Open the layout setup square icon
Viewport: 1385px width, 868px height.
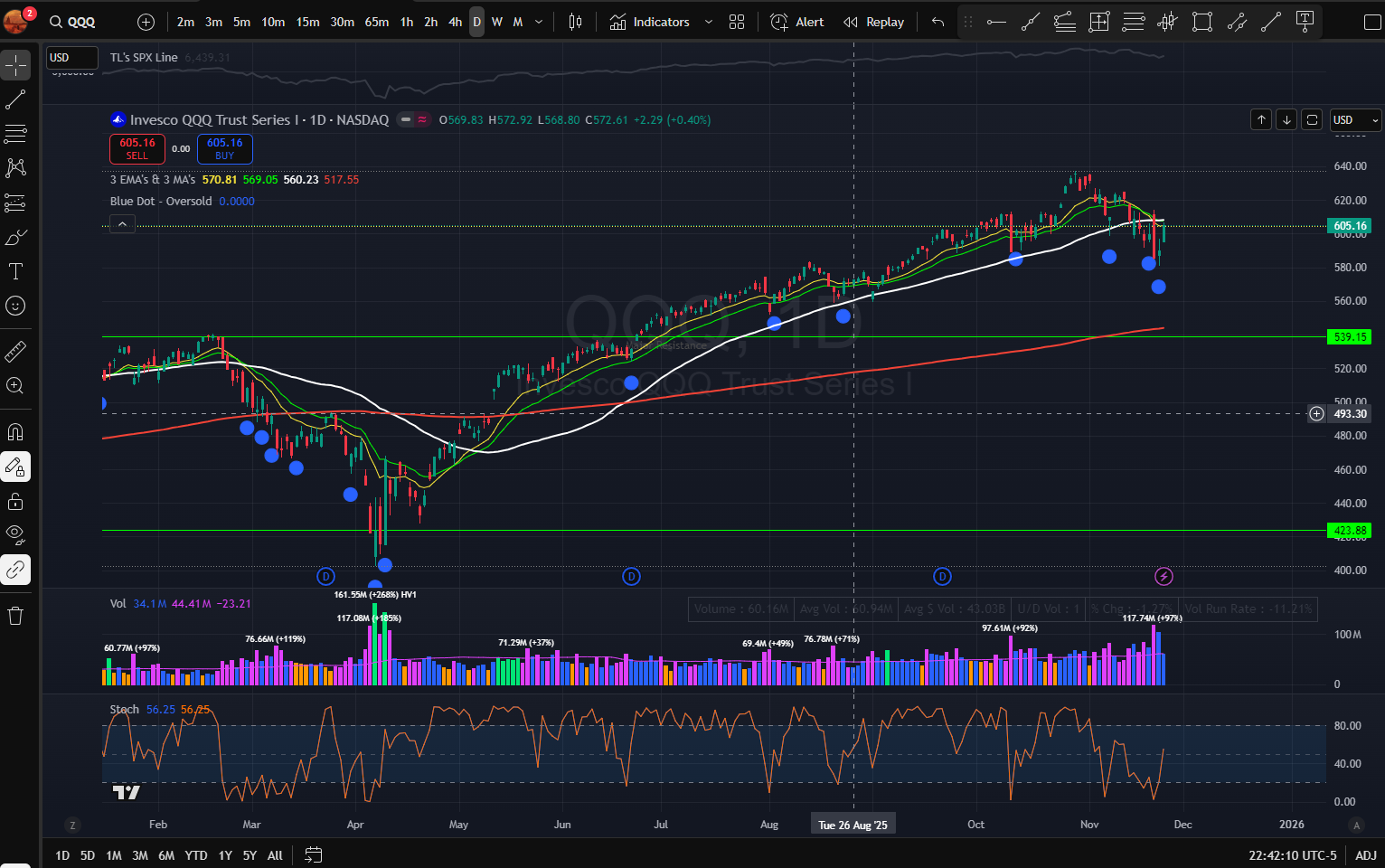(1371, 22)
